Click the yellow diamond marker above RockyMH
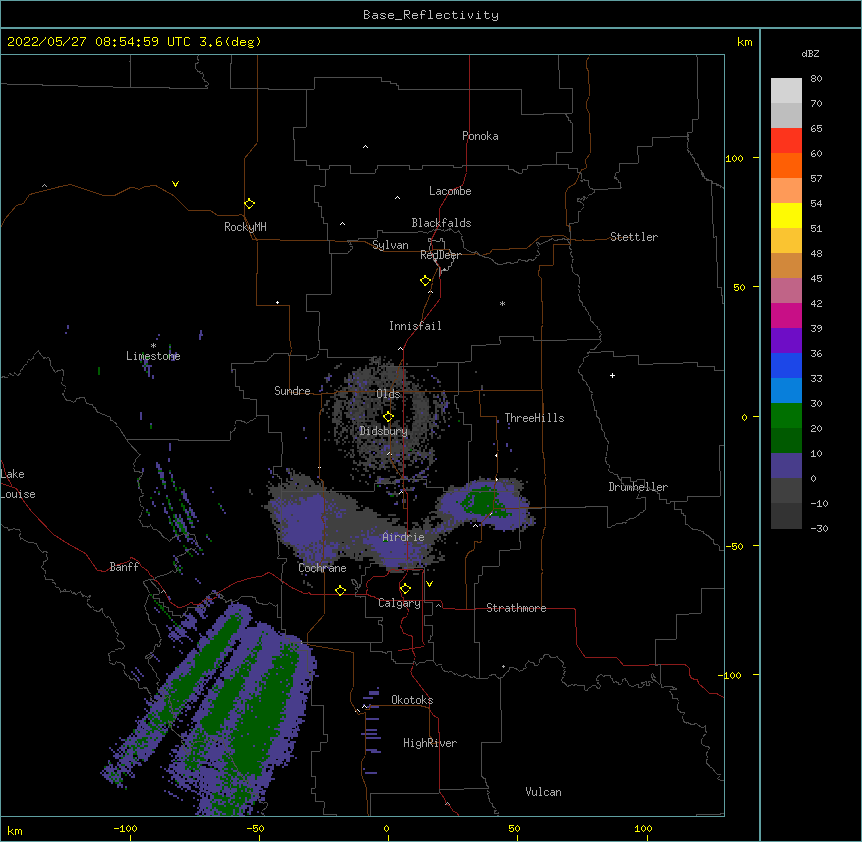This screenshot has width=862, height=842. coord(249,204)
